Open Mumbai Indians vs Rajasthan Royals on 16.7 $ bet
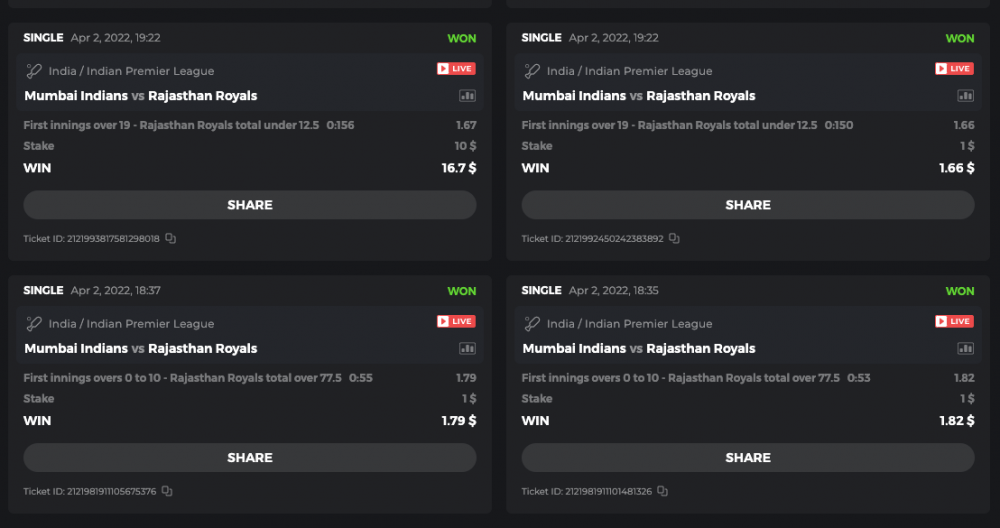The width and height of the screenshot is (1000, 528). 141,96
